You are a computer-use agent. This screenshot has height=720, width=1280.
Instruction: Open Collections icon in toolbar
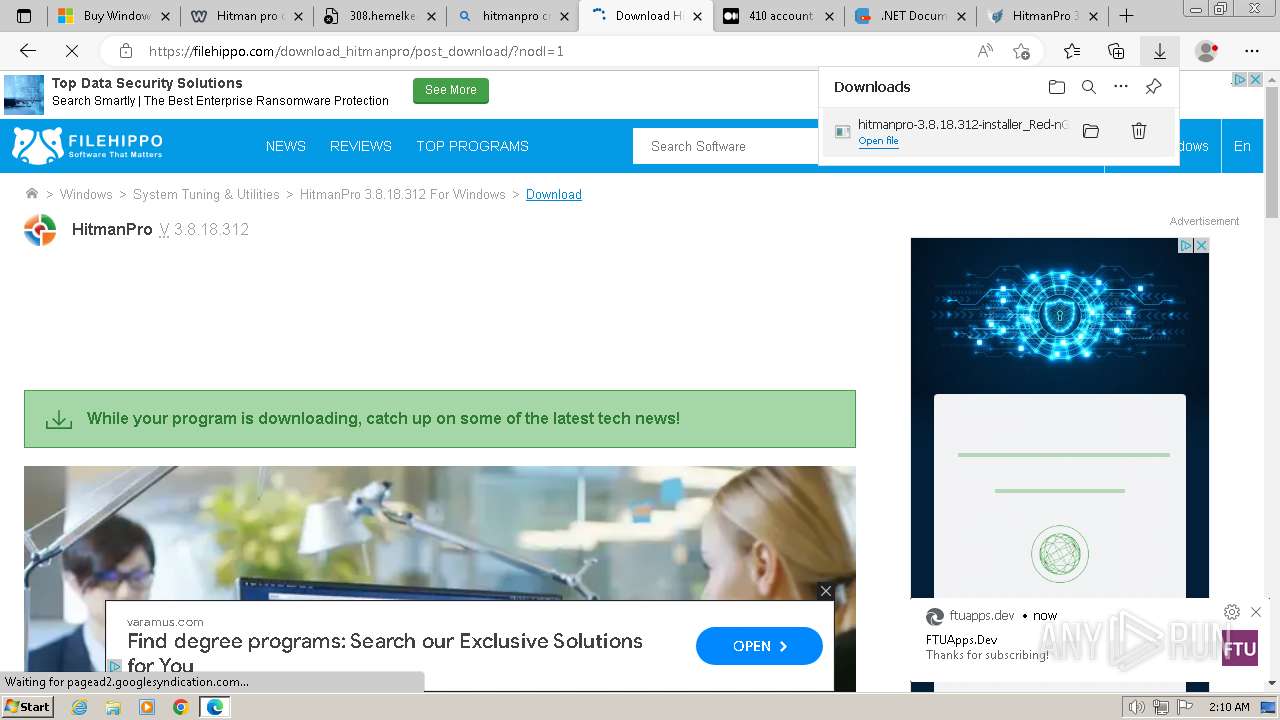pyautogui.click(x=1116, y=51)
